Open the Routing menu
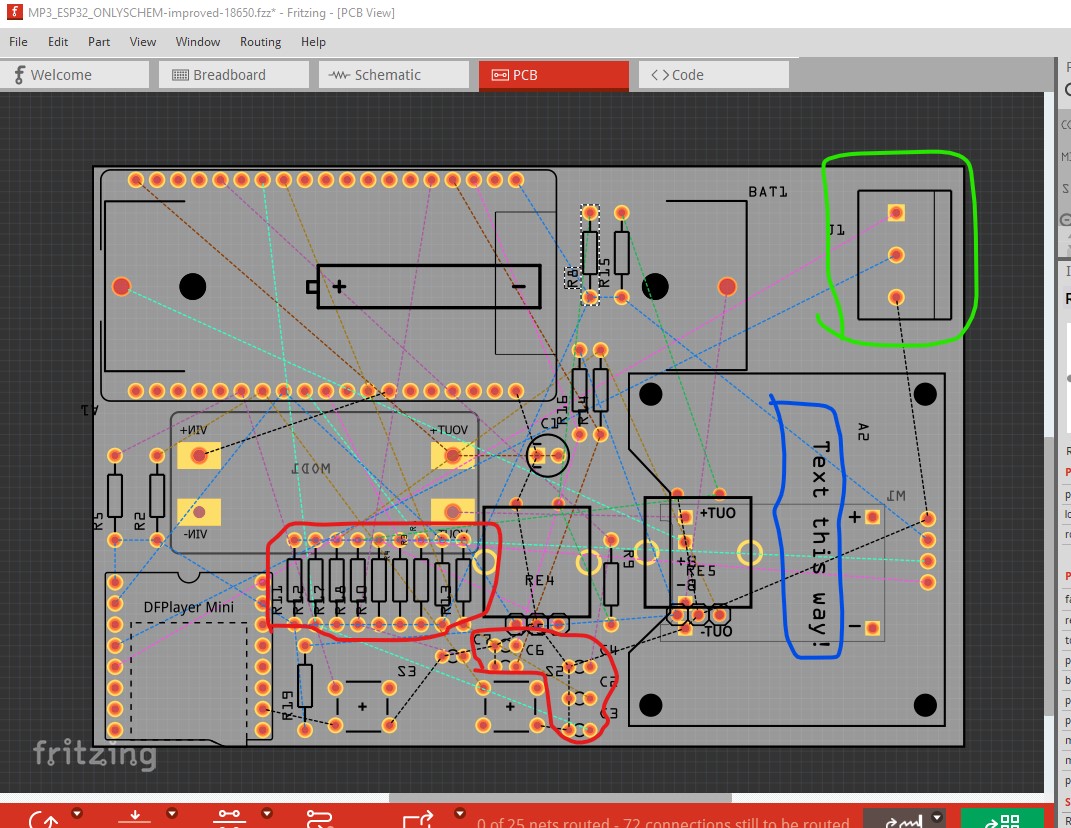This screenshot has width=1071, height=828. [x=260, y=42]
